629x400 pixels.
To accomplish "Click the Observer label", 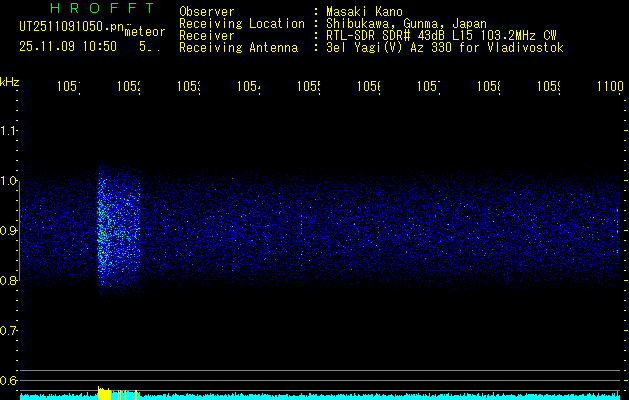I will click(207, 11).
